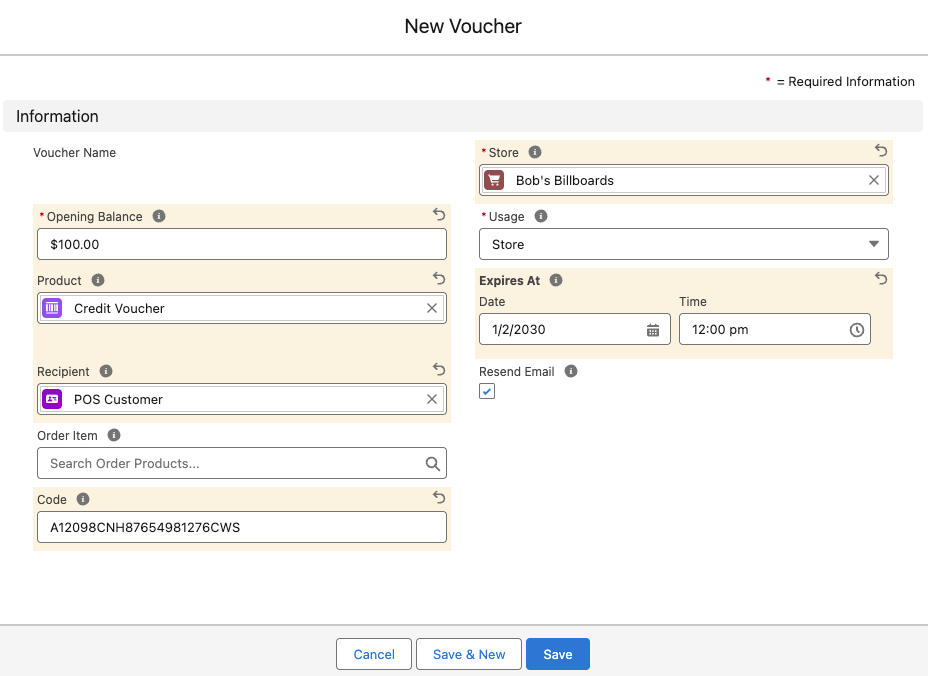Revert the Code field using undo arrow
The image size is (928, 676).
[438, 497]
